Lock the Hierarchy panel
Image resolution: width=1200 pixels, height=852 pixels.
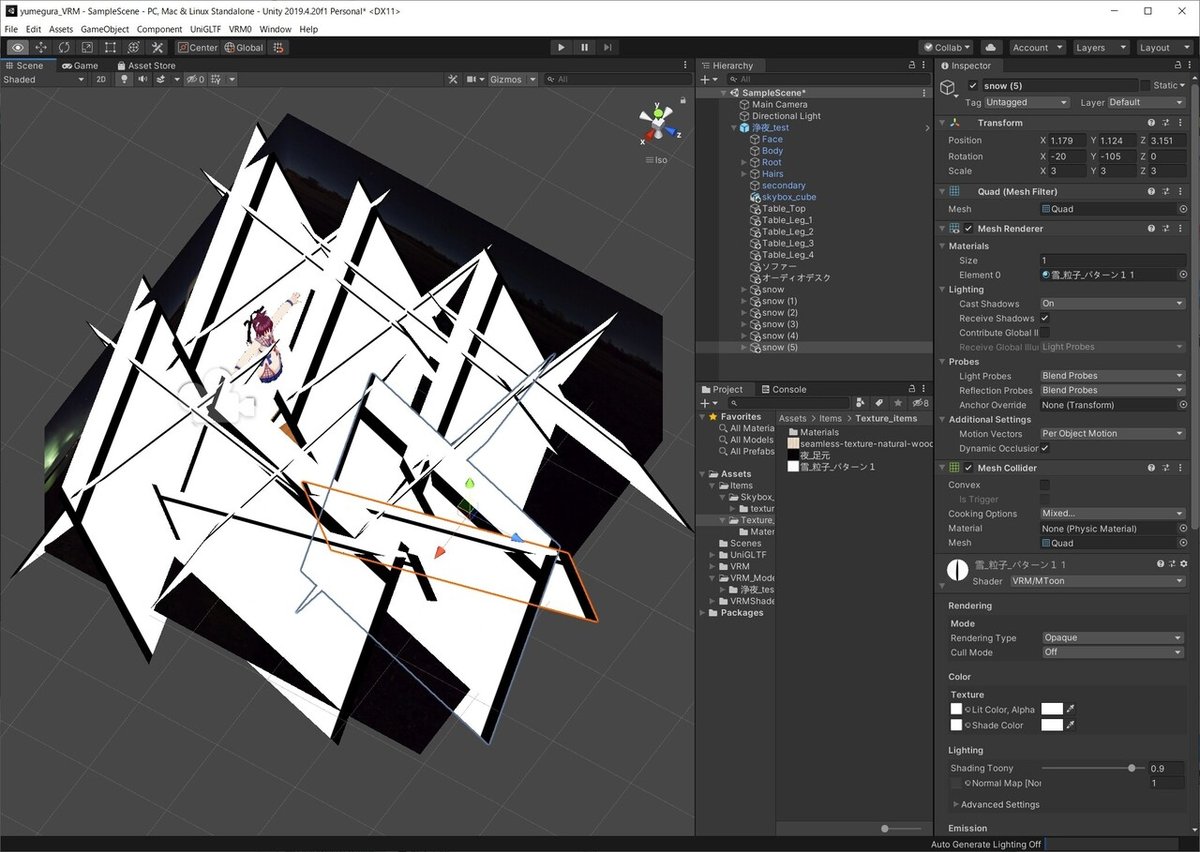pyautogui.click(x=910, y=65)
